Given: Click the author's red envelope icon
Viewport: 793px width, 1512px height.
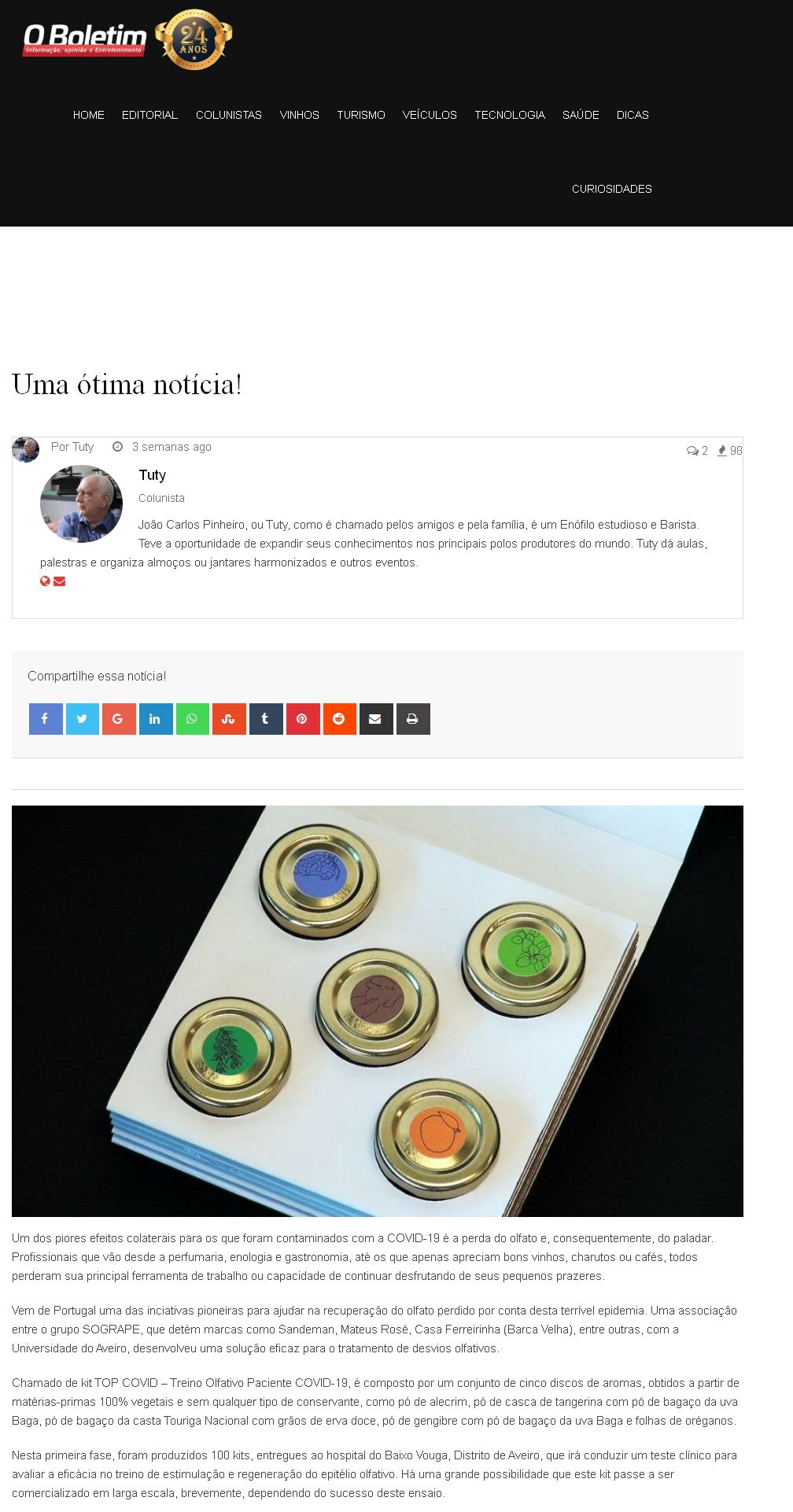Looking at the screenshot, I should [x=59, y=581].
